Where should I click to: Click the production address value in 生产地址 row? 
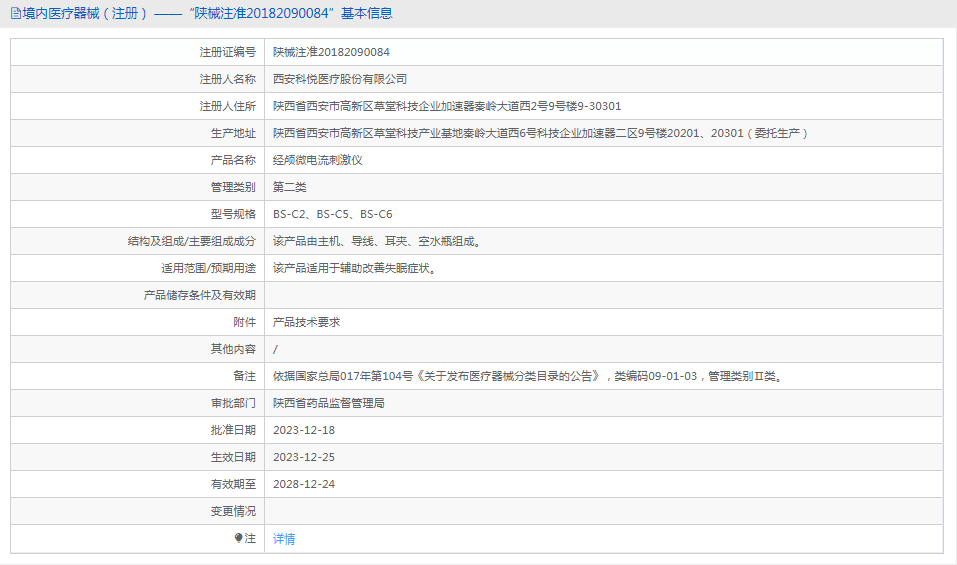pos(540,133)
